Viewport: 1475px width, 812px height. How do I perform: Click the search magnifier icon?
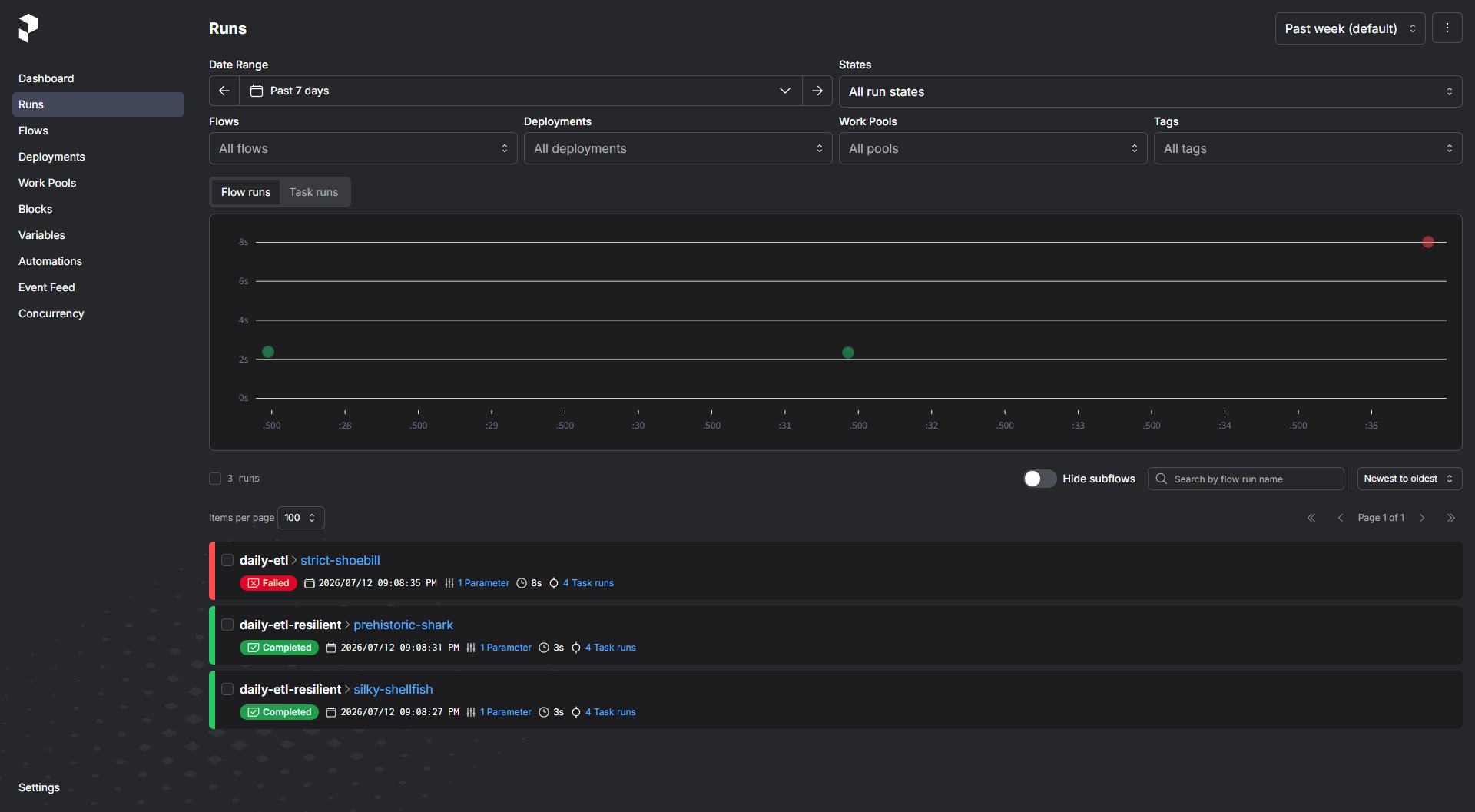1162,479
